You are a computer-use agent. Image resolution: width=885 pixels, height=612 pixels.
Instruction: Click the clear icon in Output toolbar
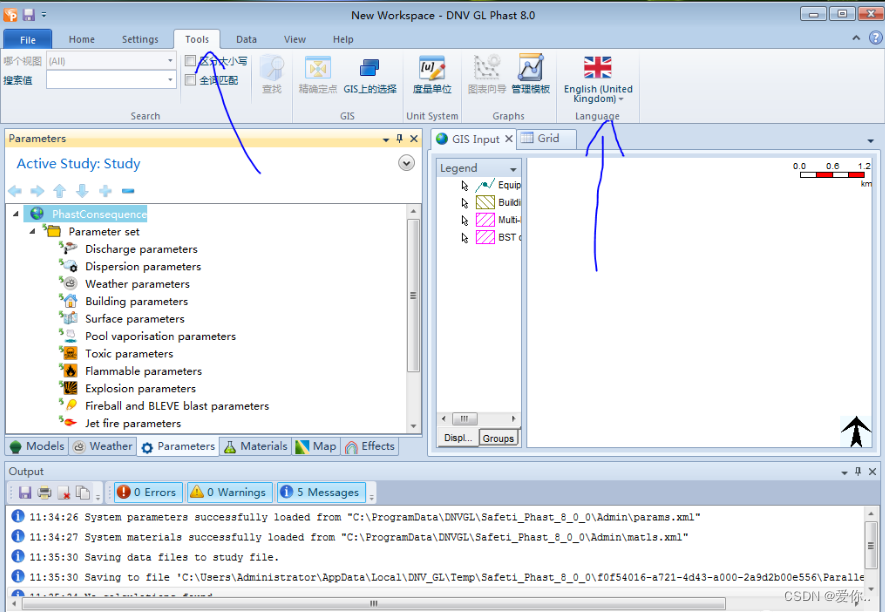click(x=64, y=493)
